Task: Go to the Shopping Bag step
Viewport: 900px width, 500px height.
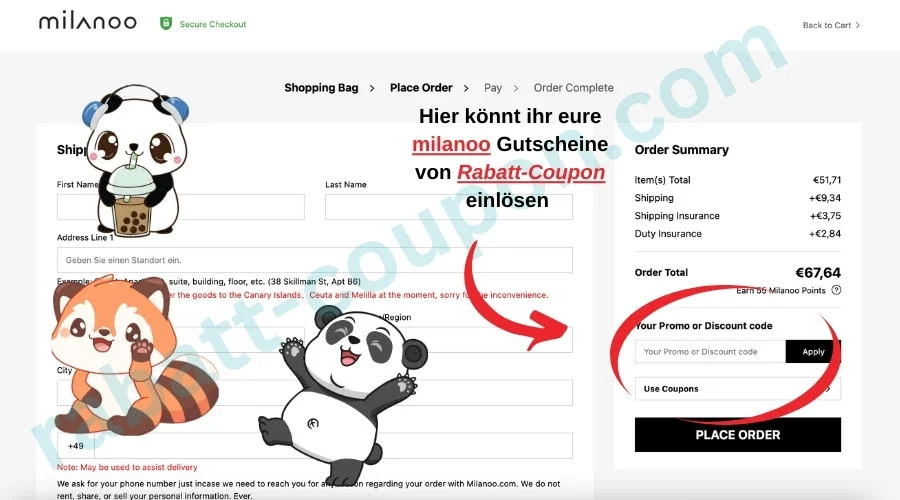Action: [321, 88]
